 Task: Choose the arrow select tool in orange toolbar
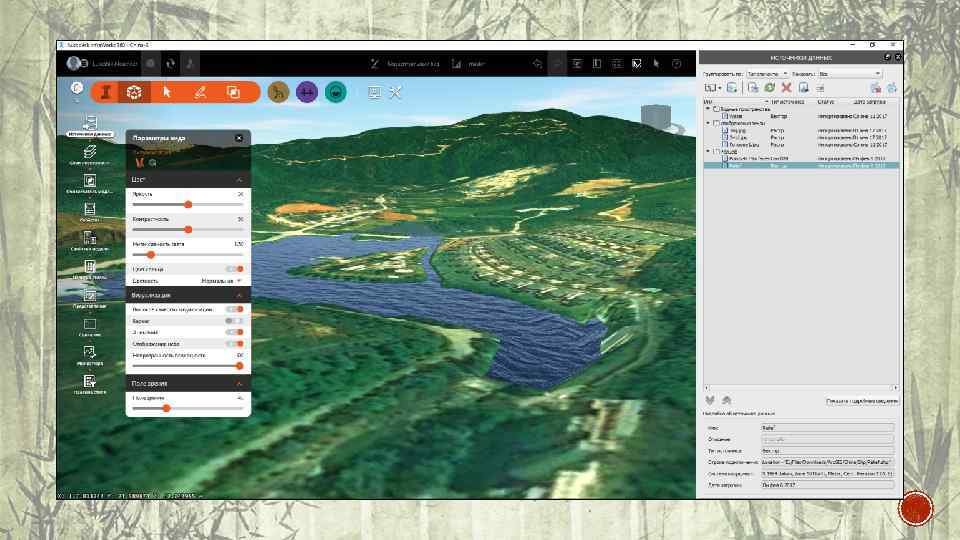(167, 92)
